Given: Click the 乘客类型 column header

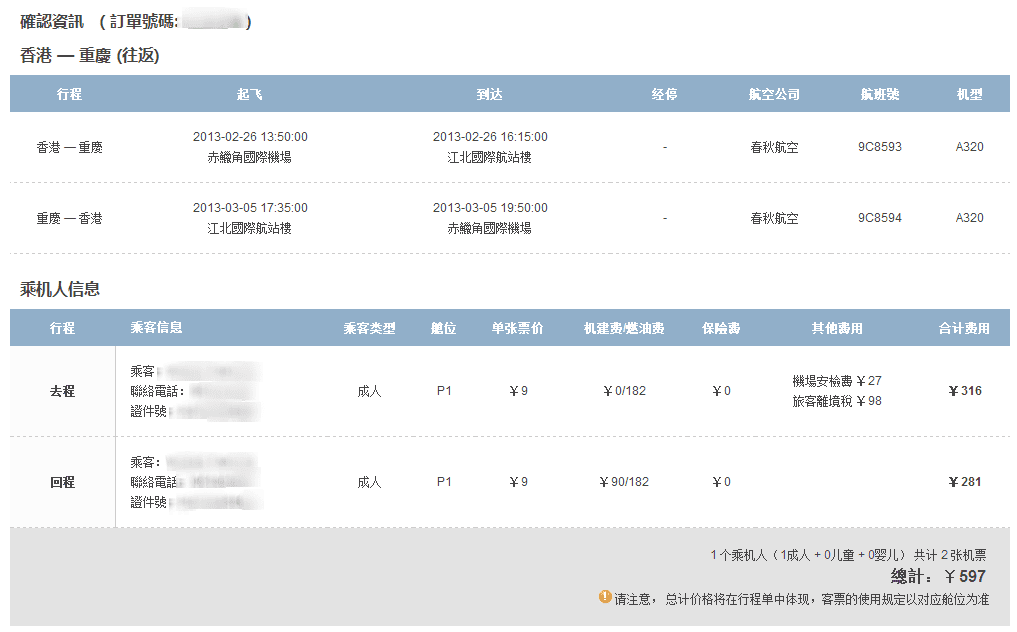Looking at the screenshot, I should [369, 328].
